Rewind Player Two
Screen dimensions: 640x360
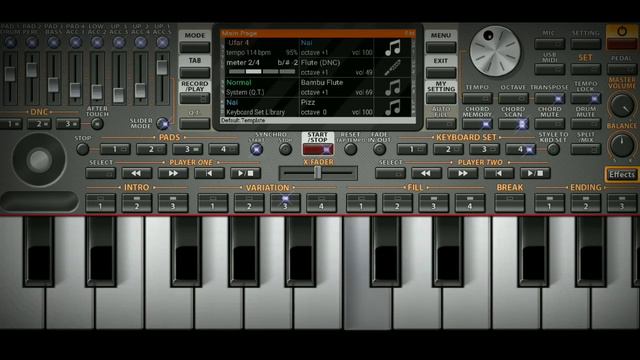tap(426, 173)
